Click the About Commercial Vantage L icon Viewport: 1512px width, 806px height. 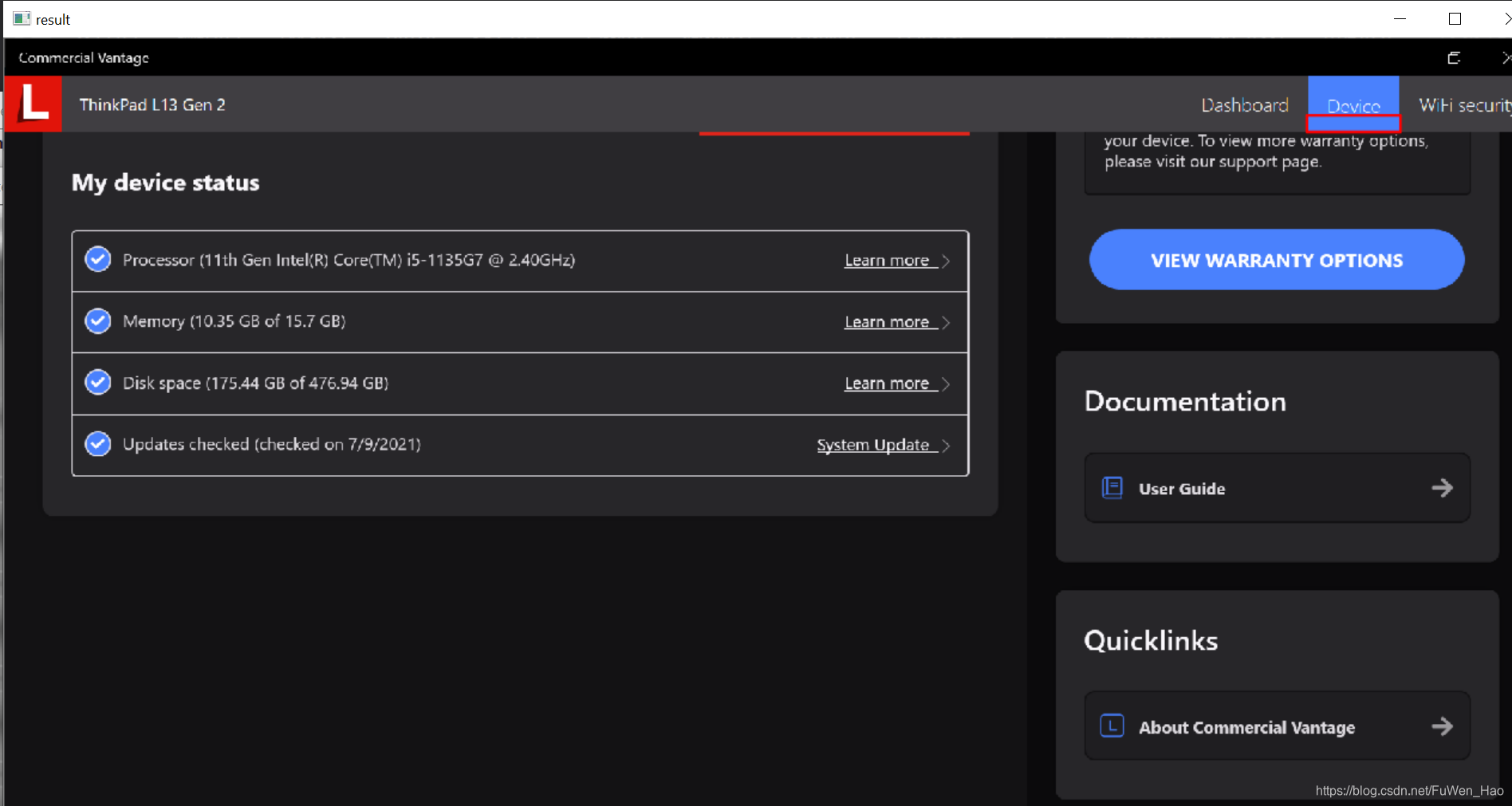(1112, 725)
